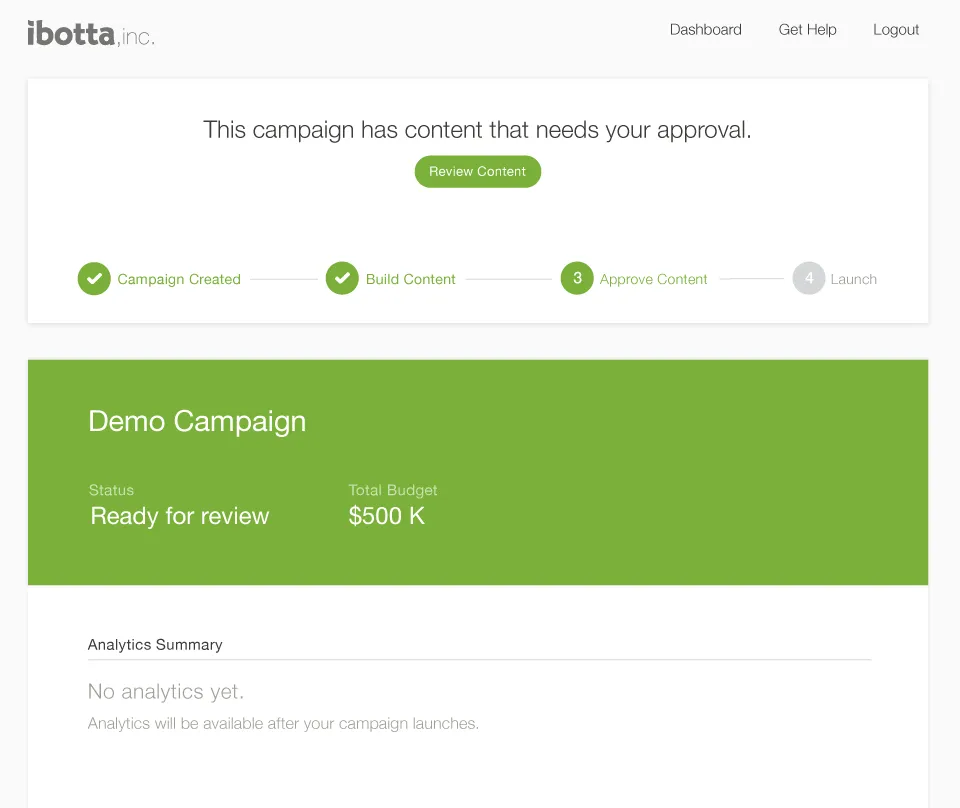Click the Campaign Created step label
Image resolution: width=960 pixels, height=808 pixels.
pyautogui.click(x=179, y=280)
